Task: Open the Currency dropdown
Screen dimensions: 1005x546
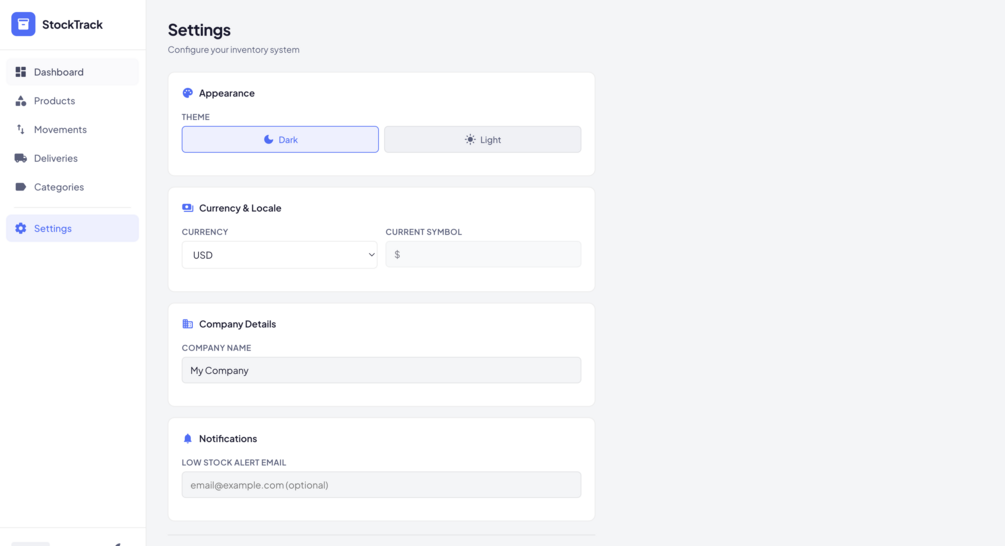Action: click(280, 255)
